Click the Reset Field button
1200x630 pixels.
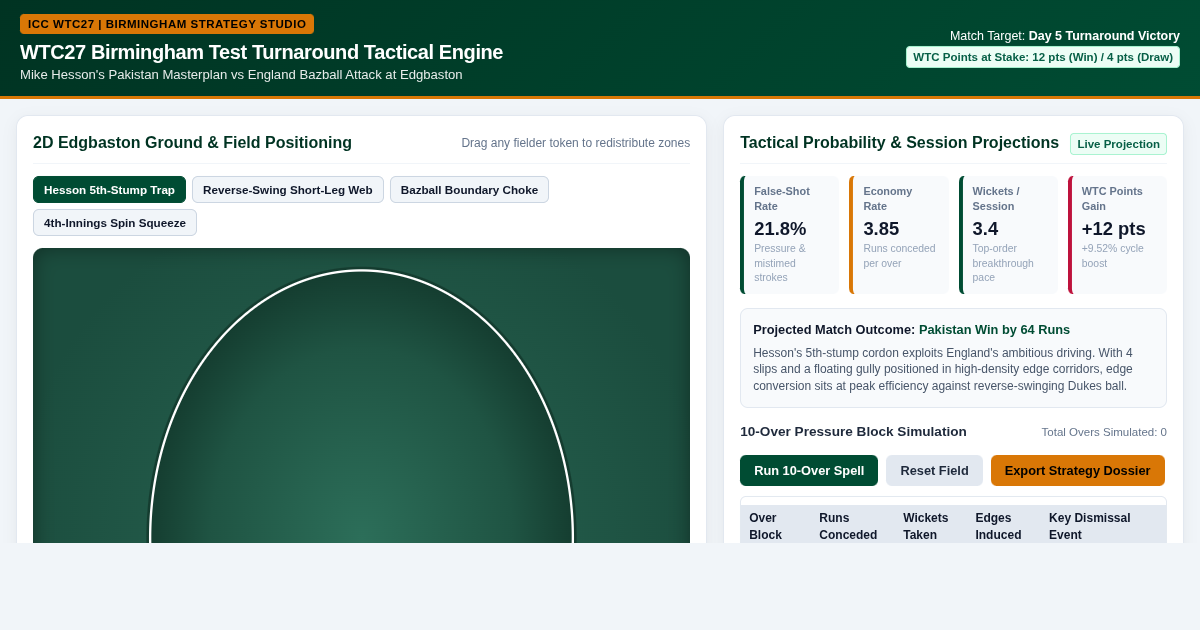[934, 471]
